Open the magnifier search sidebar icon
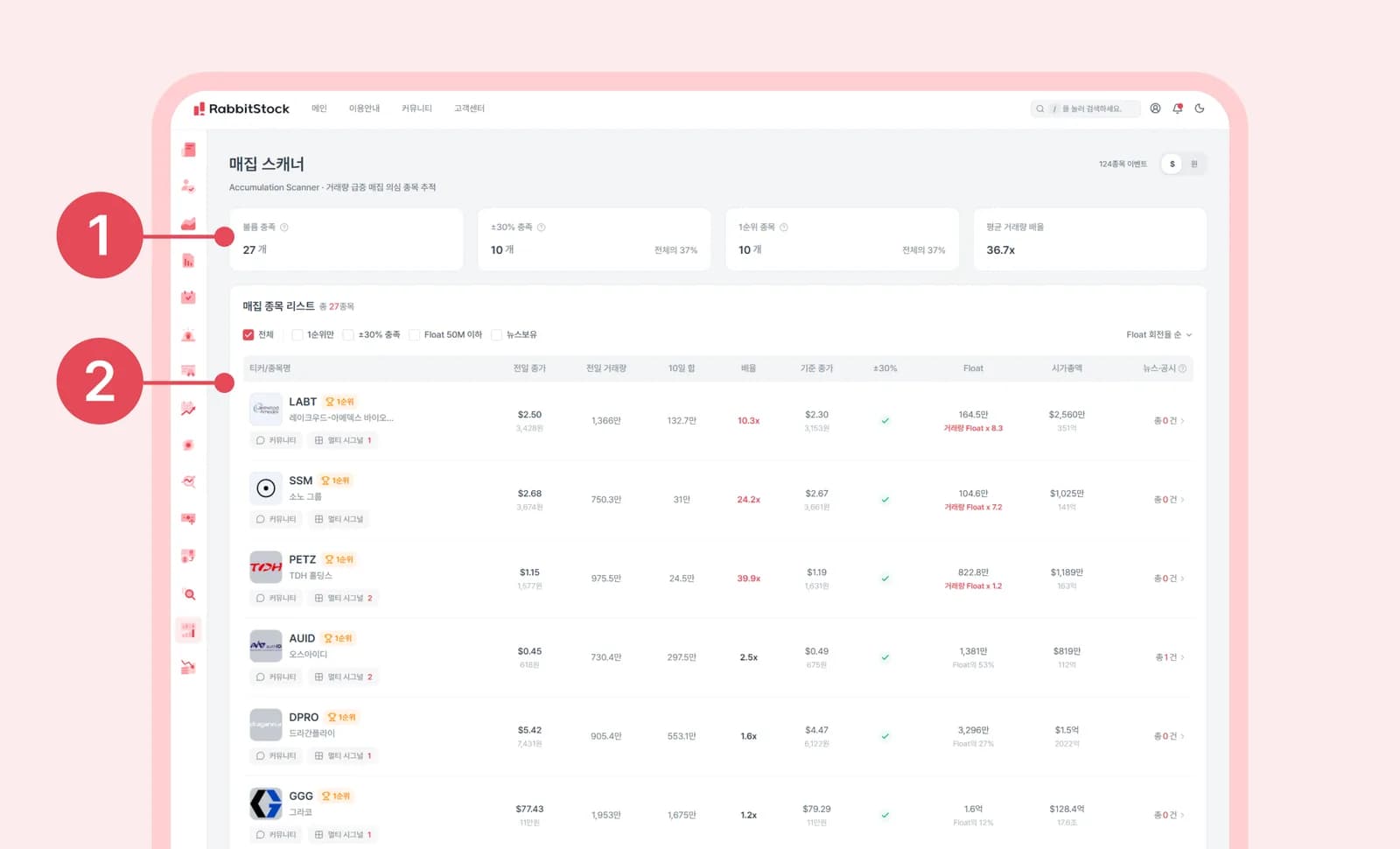 point(188,593)
